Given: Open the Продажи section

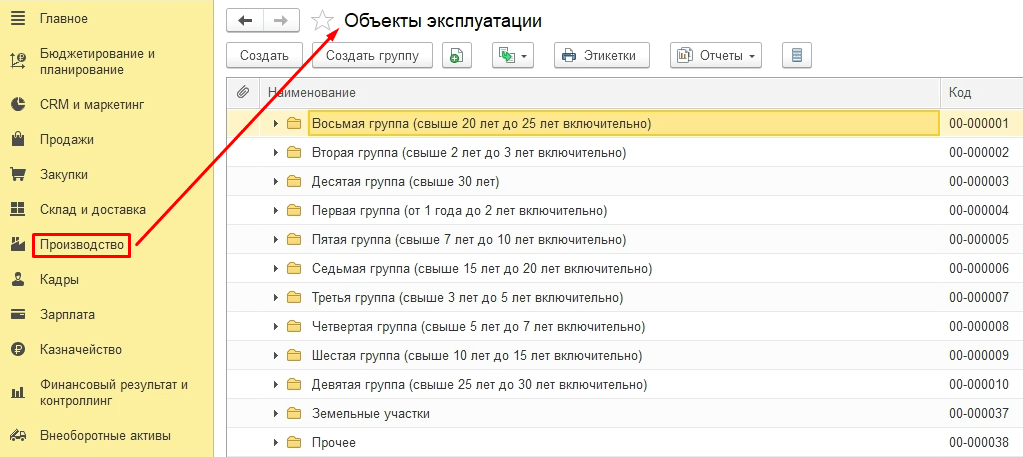Looking at the screenshot, I should point(67,139).
